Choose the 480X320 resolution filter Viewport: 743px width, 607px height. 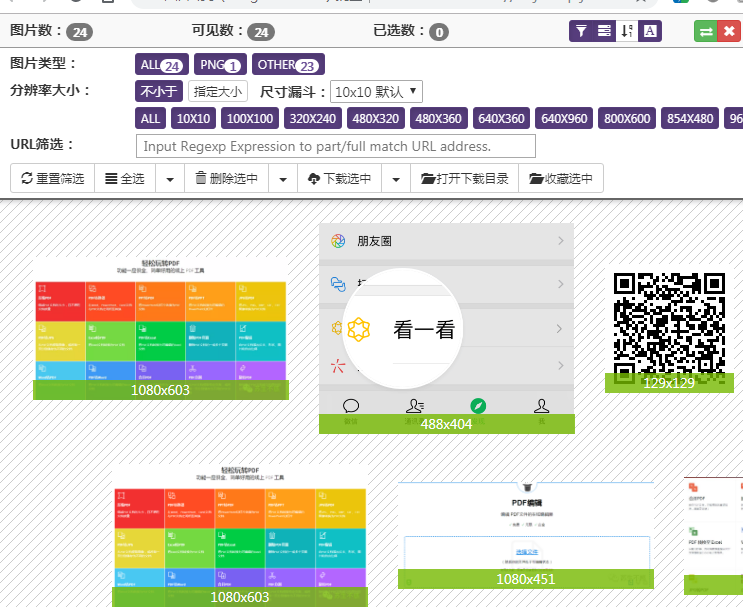click(x=376, y=118)
